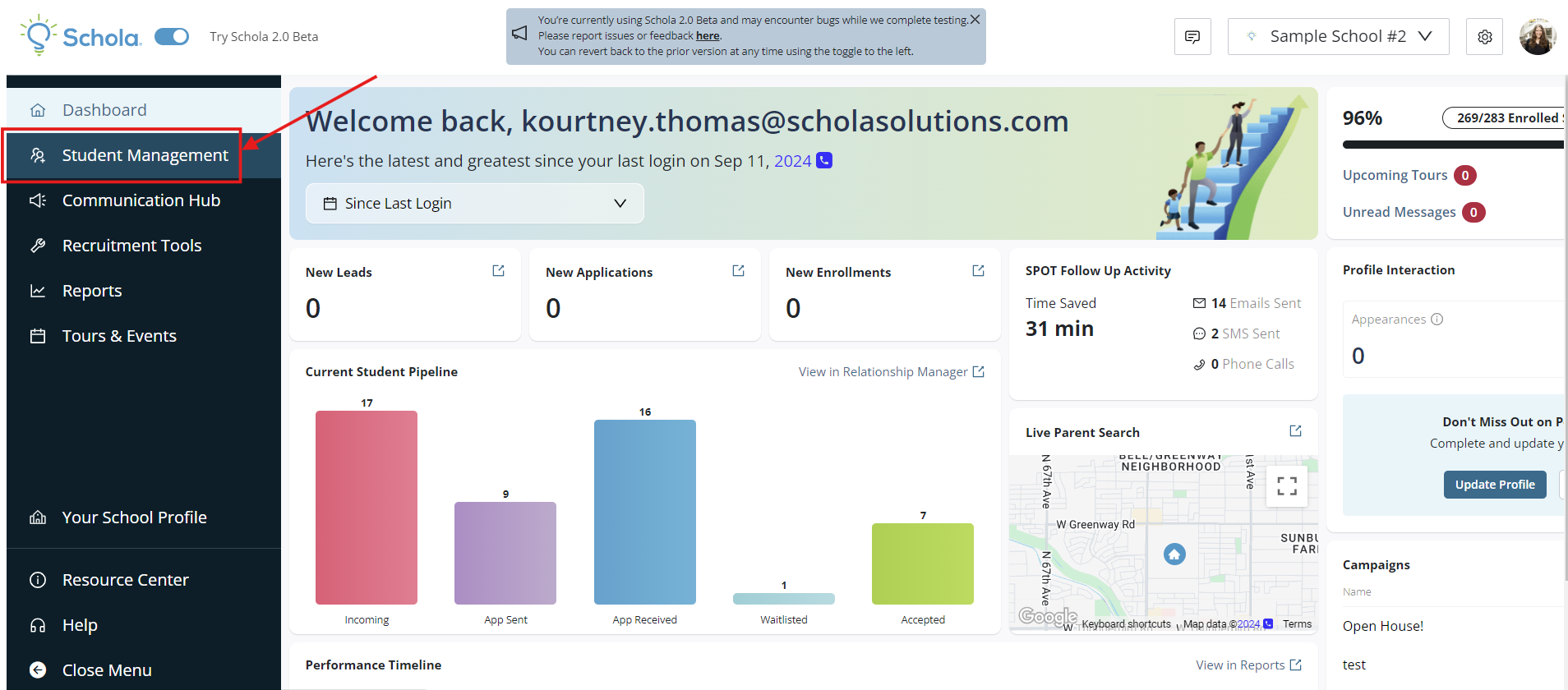Click Unread Messages link
Viewport: 1568px width, 690px height.
[x=1399, y=212]
